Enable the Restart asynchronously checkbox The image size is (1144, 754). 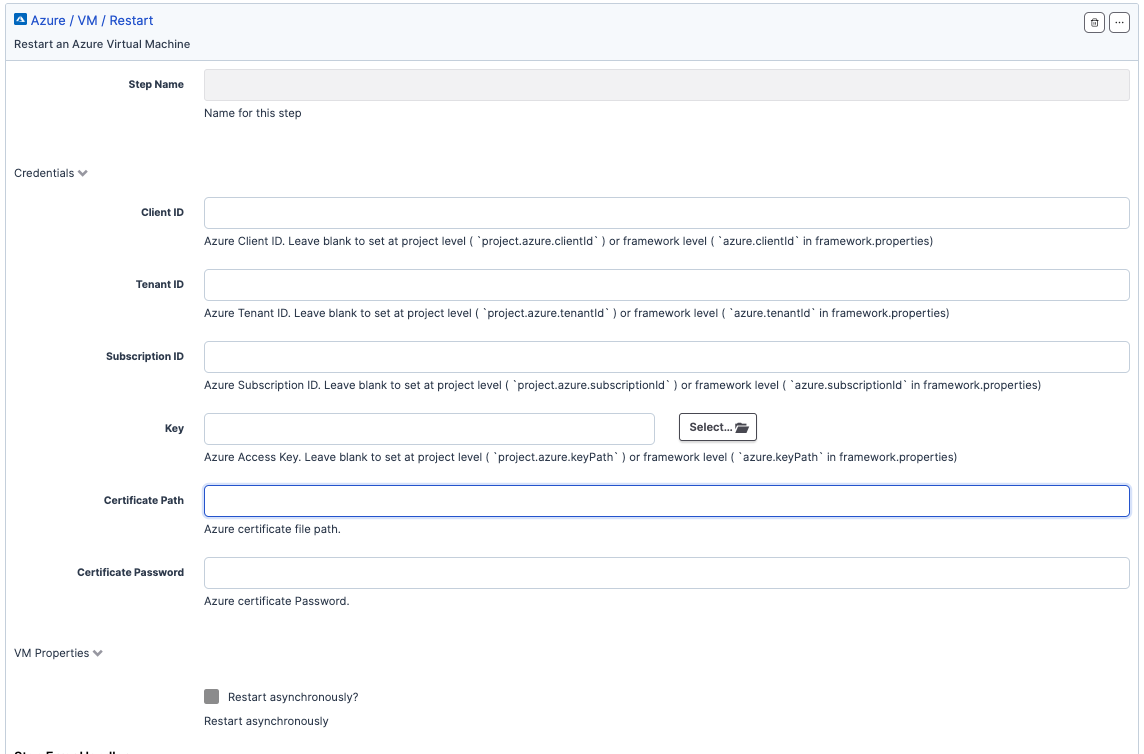[x=212, y=696]
